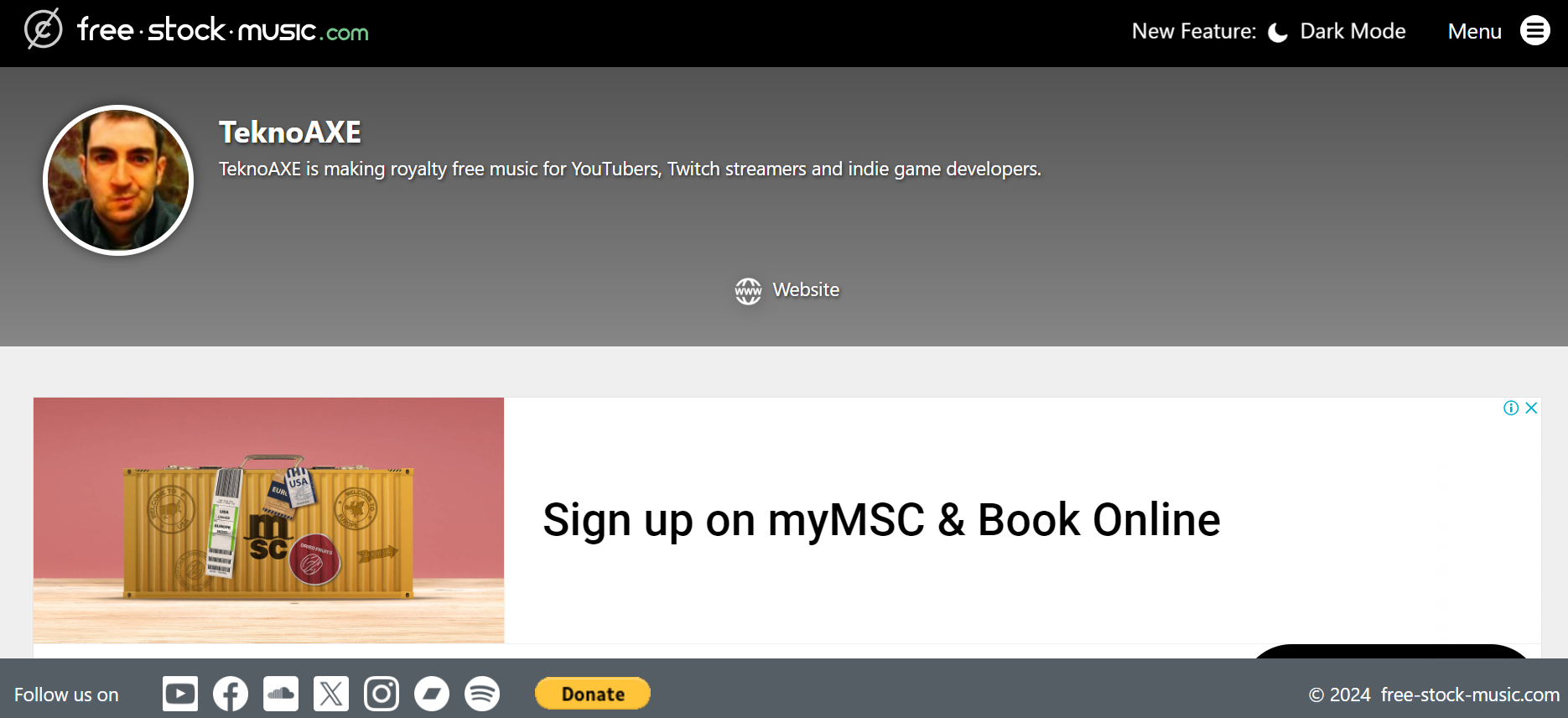Click "Sign up on myMSC & Book Online" headline
Image resolution: width=1568 pixels, height=718 pixels.
[881, 520]
